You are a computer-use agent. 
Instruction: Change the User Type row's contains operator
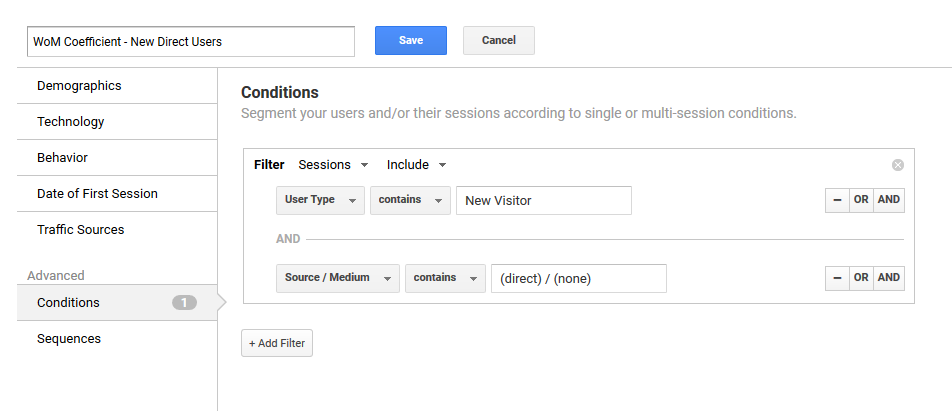(410, 200)
